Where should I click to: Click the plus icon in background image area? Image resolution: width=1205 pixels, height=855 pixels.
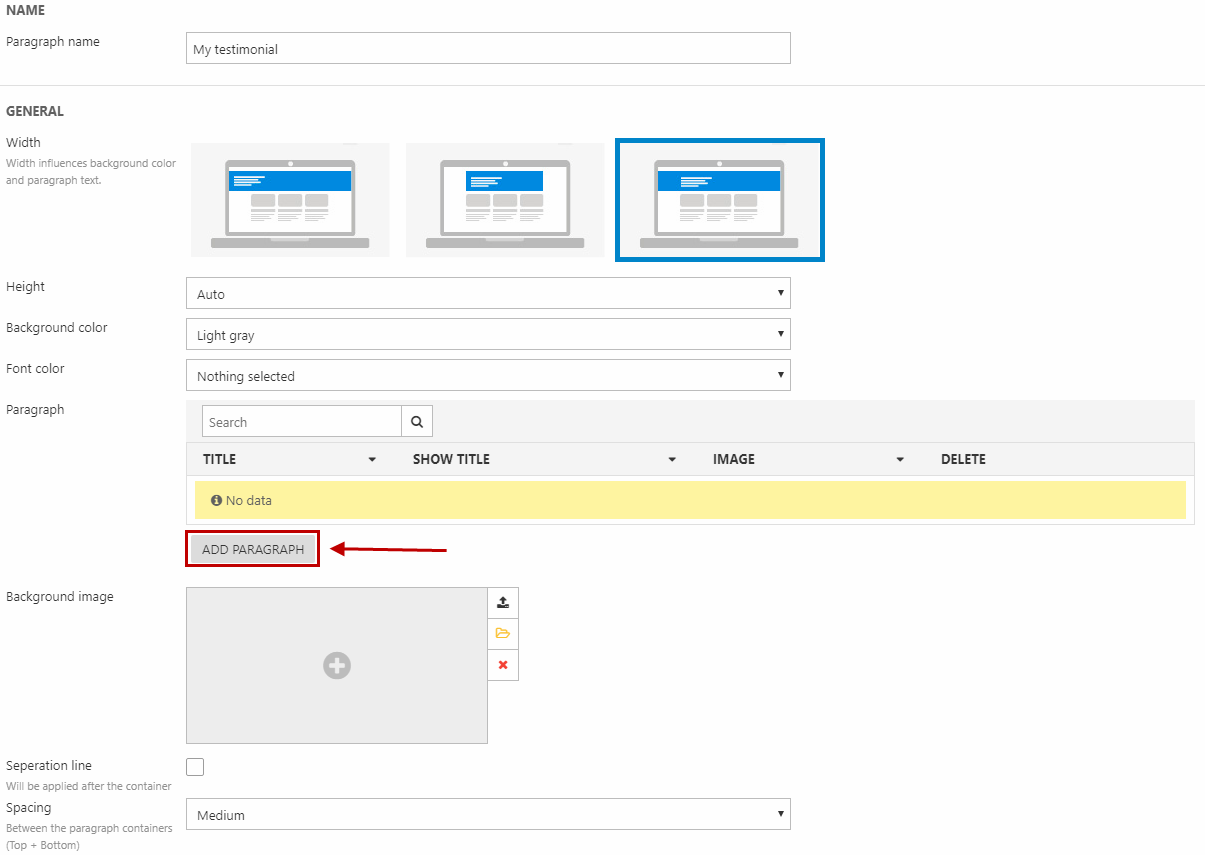click(x=337, y=665)
